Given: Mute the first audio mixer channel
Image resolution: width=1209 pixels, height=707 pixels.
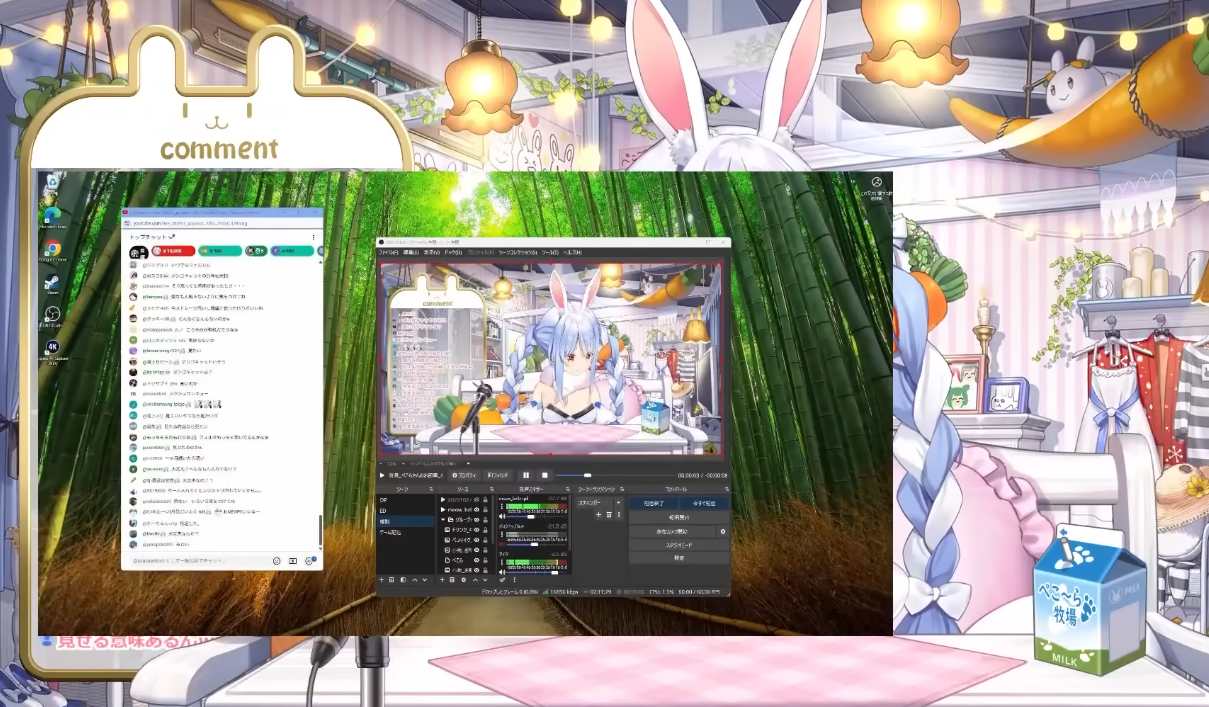Looking at the screenshot, I should coord(502,517).
